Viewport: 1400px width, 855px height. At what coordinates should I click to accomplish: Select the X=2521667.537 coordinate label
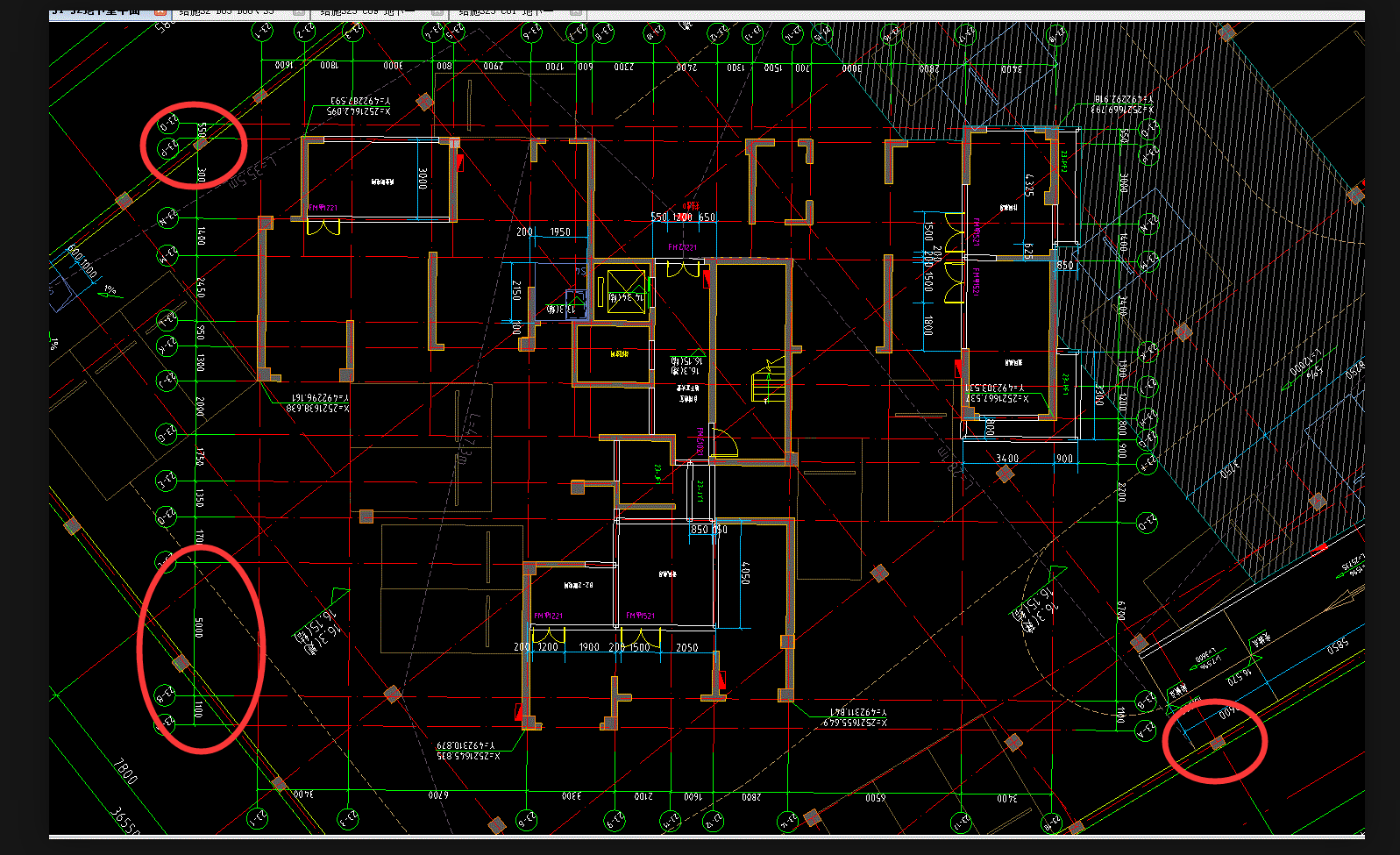[997, 398]
